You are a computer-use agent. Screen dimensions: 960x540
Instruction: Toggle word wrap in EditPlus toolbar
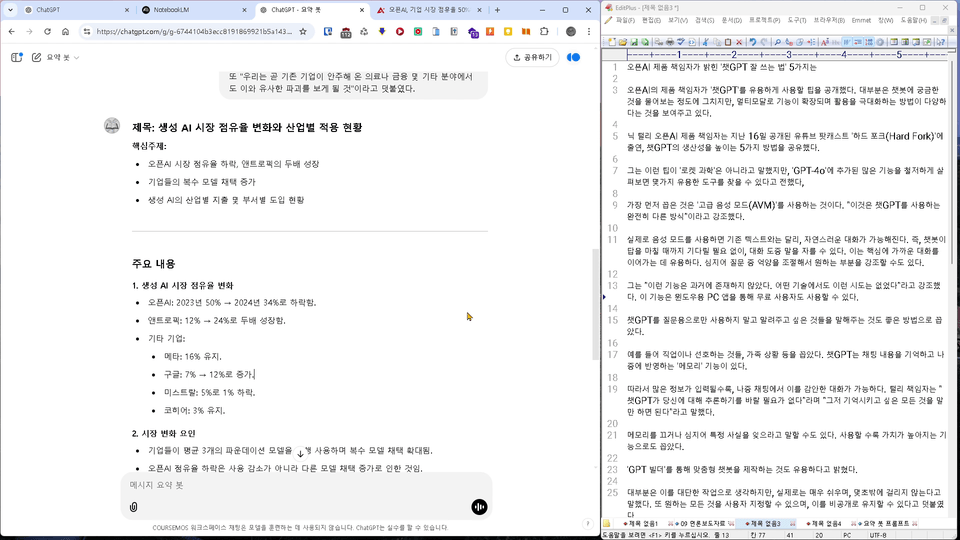click(847, 42)
